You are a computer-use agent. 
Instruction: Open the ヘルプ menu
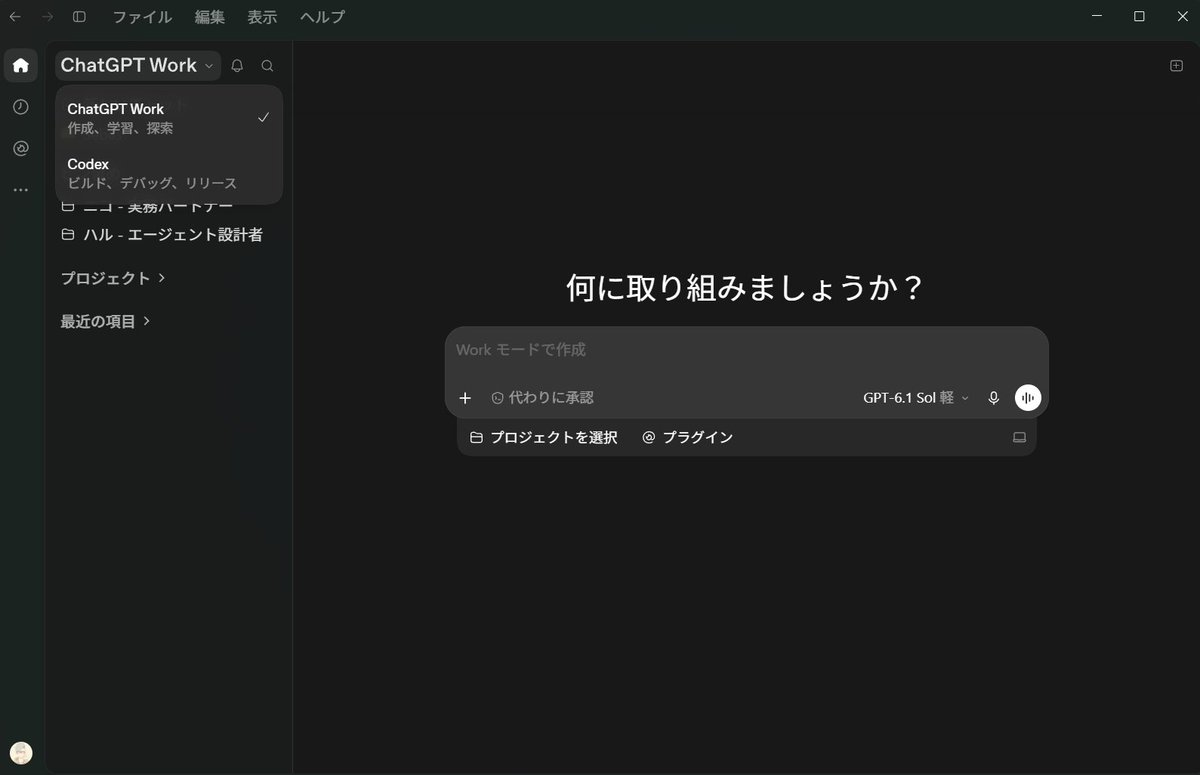pyautogui.click(x=322, y=17)
